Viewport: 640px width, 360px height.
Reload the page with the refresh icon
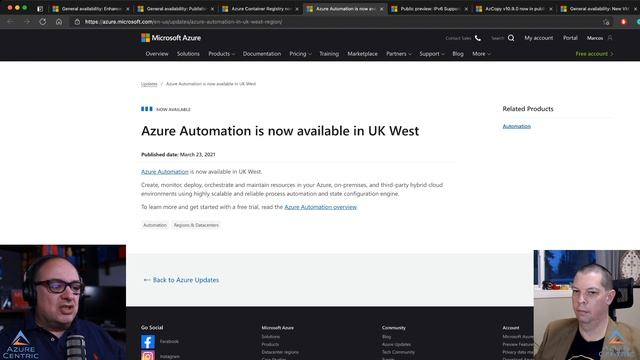coord(42,22)
